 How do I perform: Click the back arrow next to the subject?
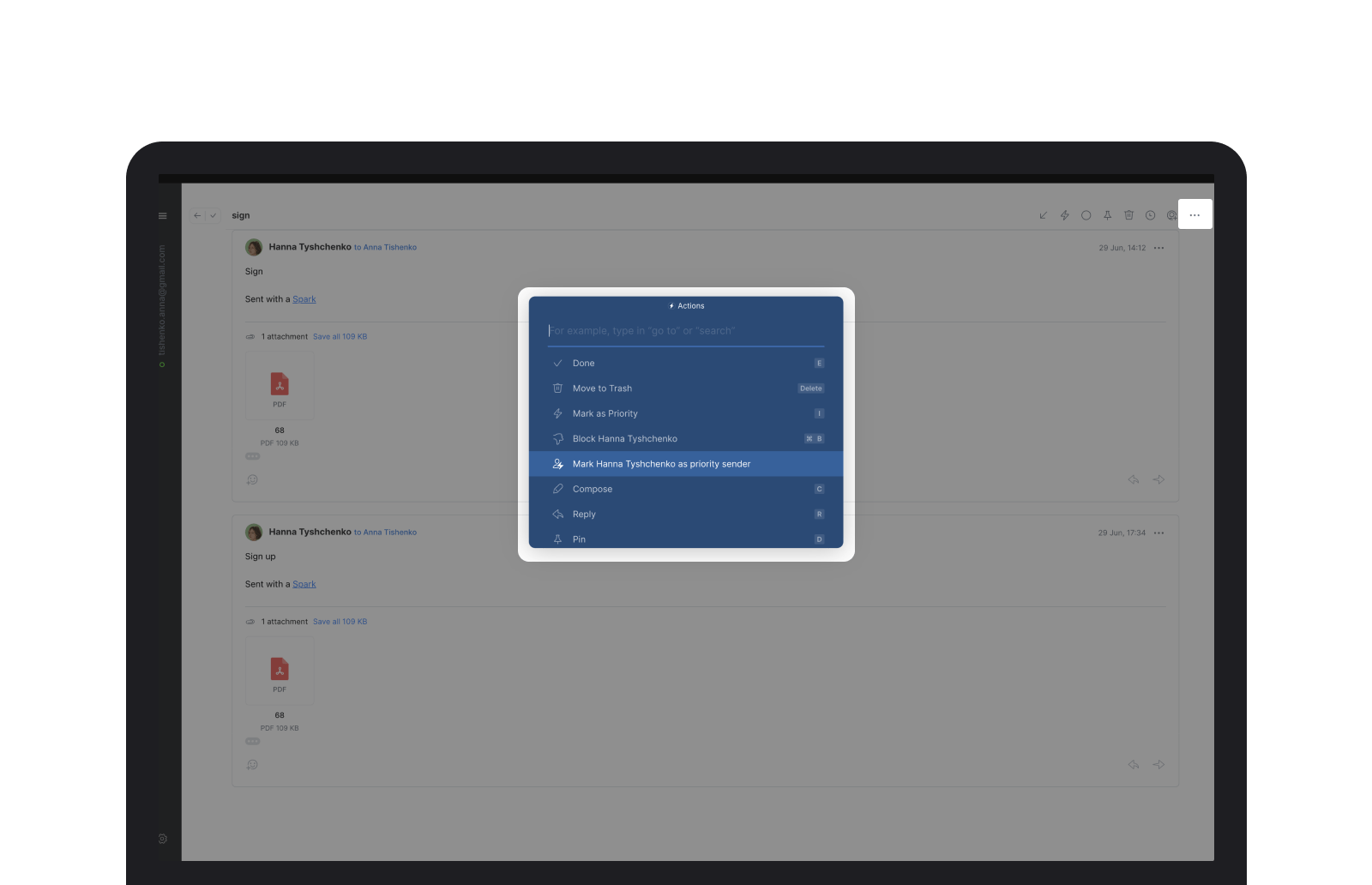tap(197, 216)
